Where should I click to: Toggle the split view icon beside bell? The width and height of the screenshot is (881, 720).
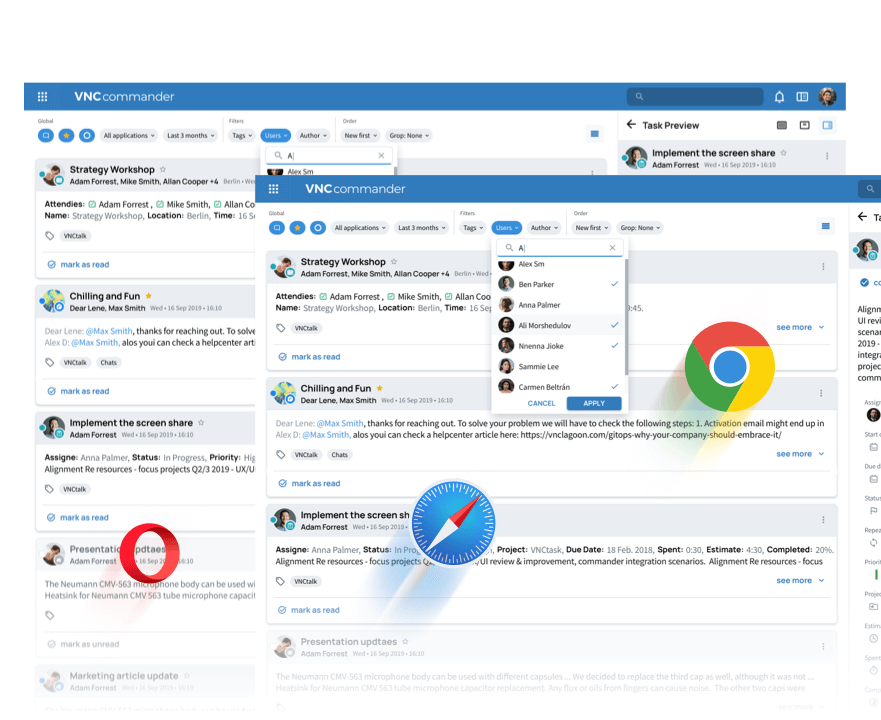(x=802, y=97)
